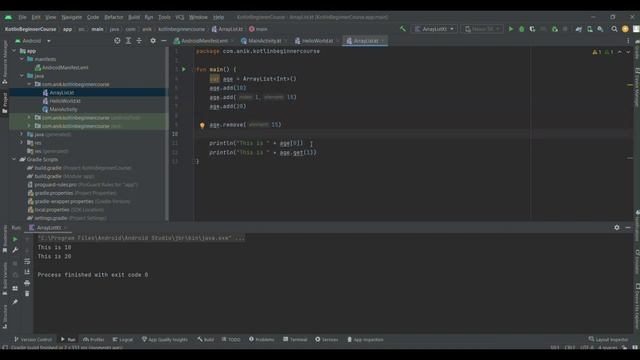The width and height of the screenshot is (640, 360).
Task: Select MainActivity in project tree
Action: point(63,109)
